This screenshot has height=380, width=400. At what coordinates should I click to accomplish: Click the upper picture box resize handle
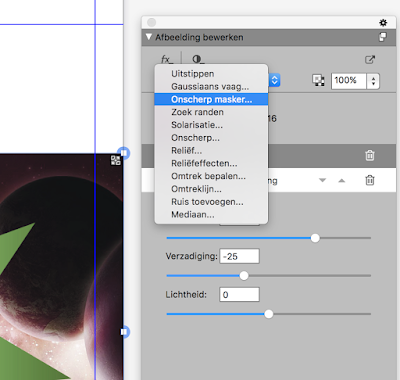124,153
